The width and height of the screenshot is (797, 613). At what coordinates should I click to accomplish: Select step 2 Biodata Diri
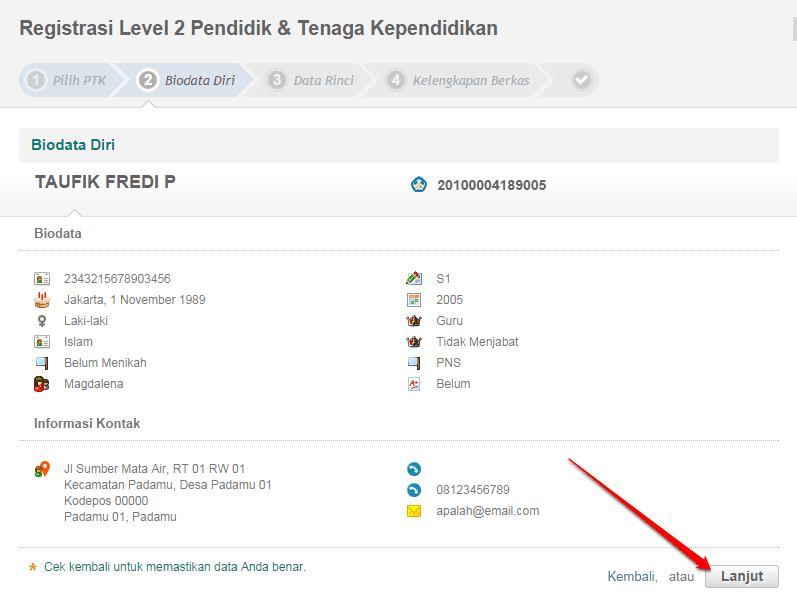[187, 80]
